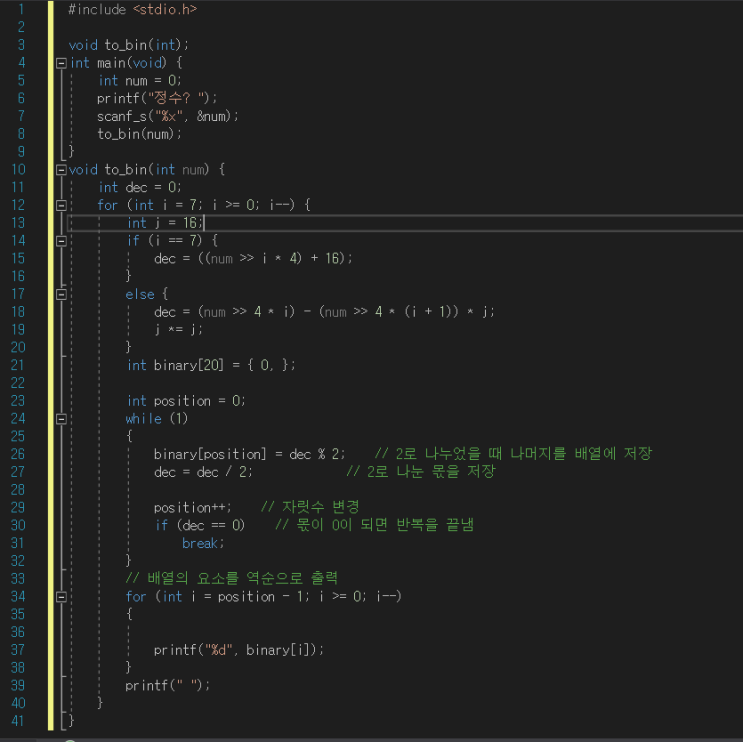This screenshot has height=742, width=743.
Task: Click the 'if (dec == 0)' condition
Action: (x=200, y=525)
